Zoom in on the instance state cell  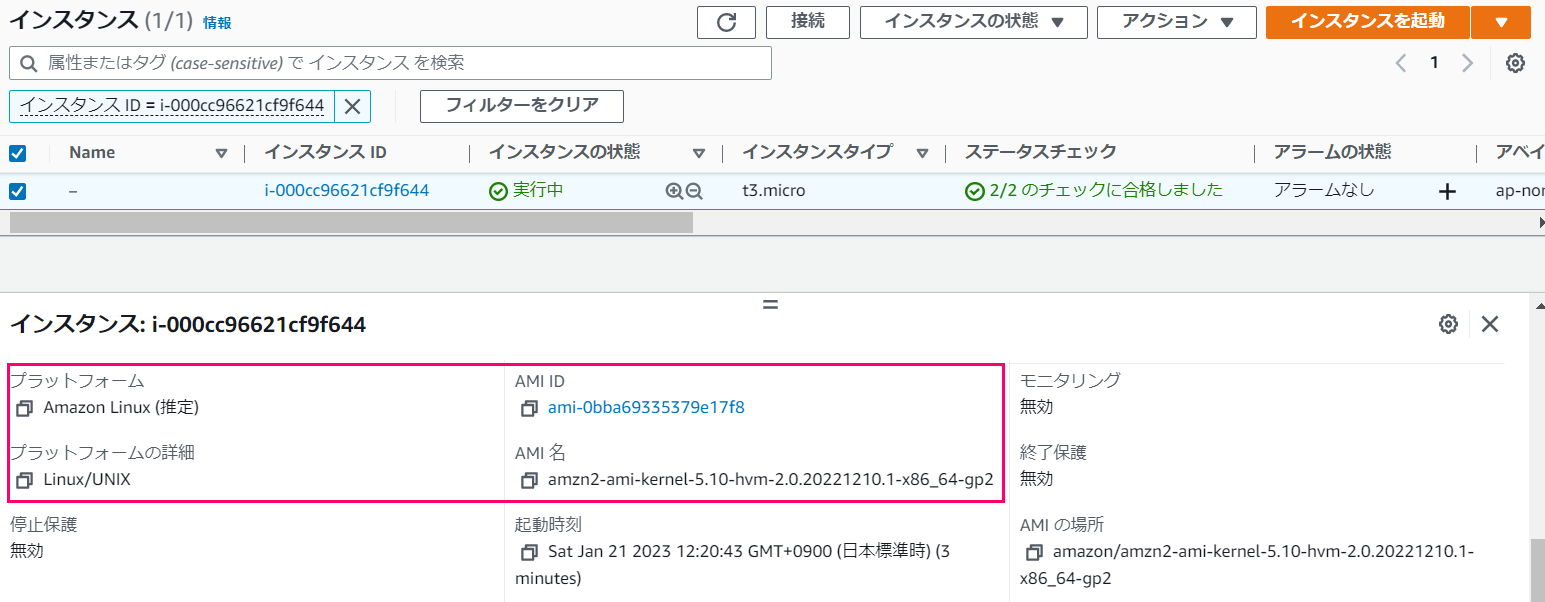click(673, 190)
